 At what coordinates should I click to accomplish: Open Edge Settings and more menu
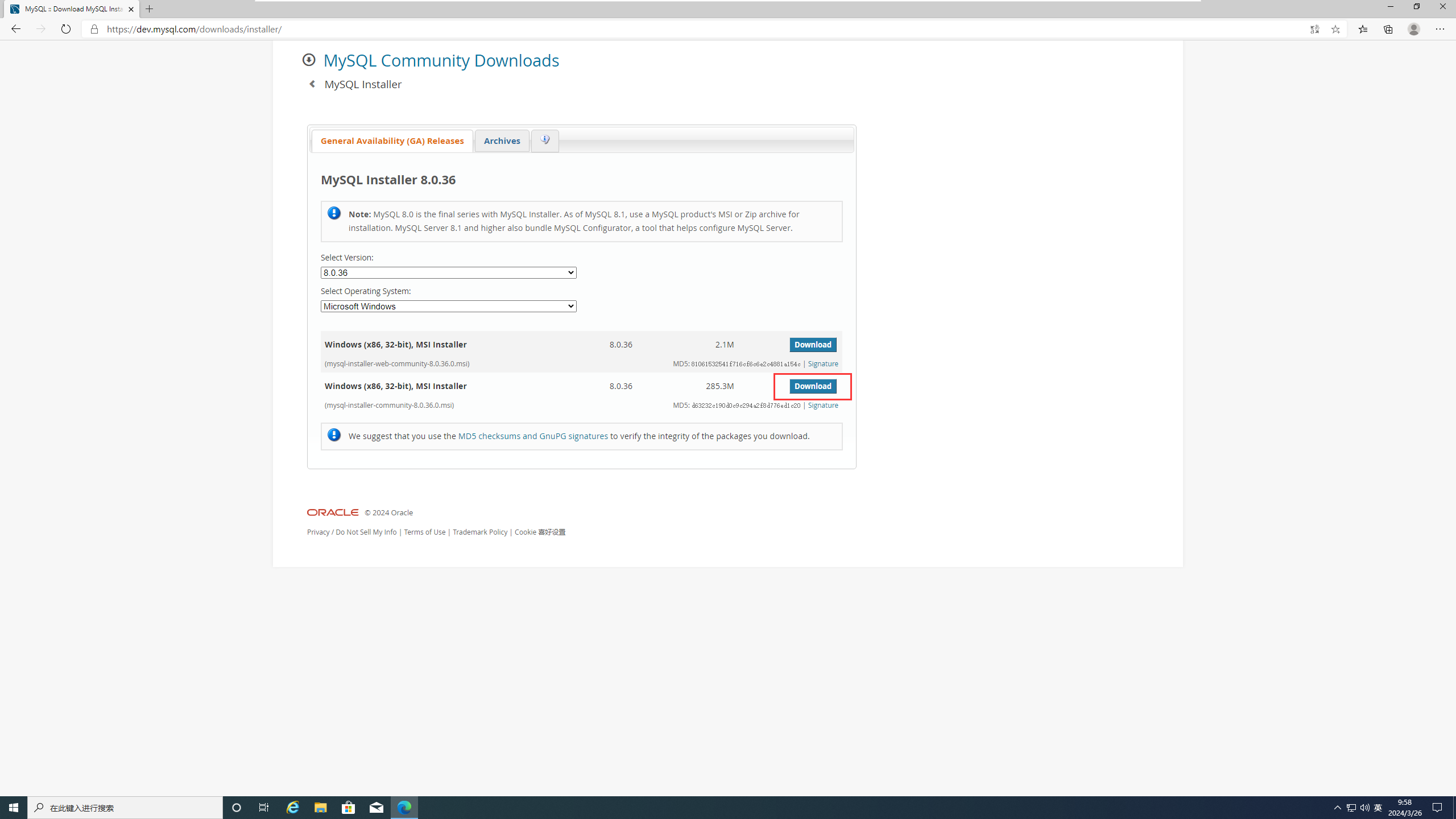tap(1440, 29)
